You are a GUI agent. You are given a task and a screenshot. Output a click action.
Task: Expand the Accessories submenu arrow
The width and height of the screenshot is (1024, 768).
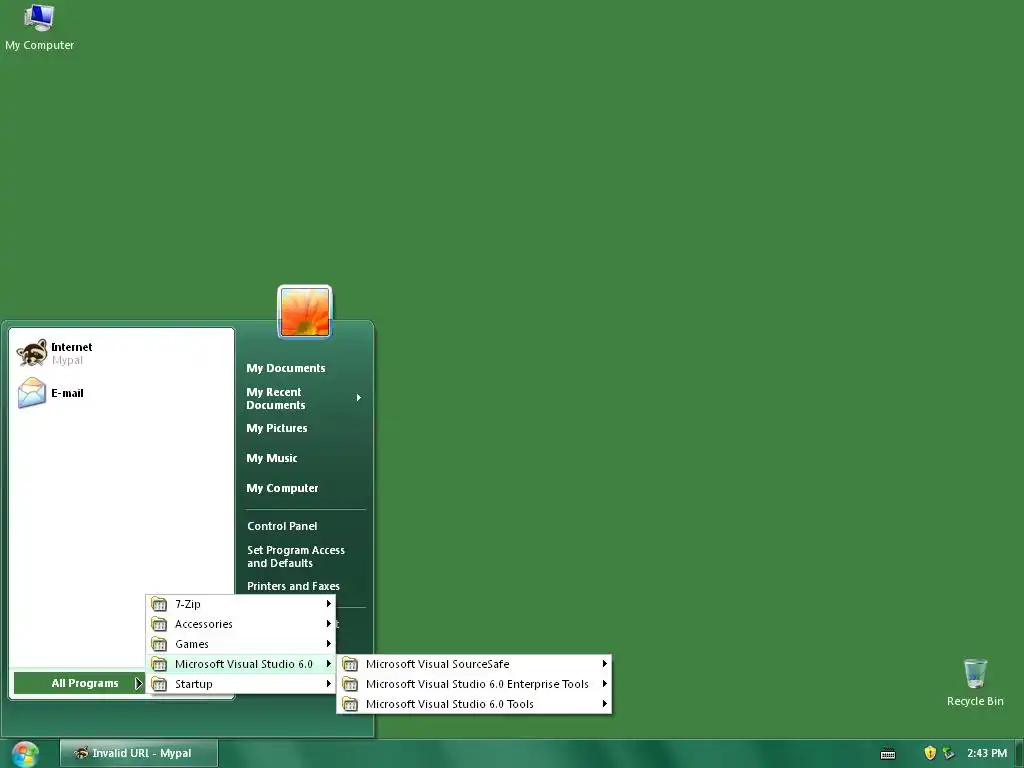328,624
